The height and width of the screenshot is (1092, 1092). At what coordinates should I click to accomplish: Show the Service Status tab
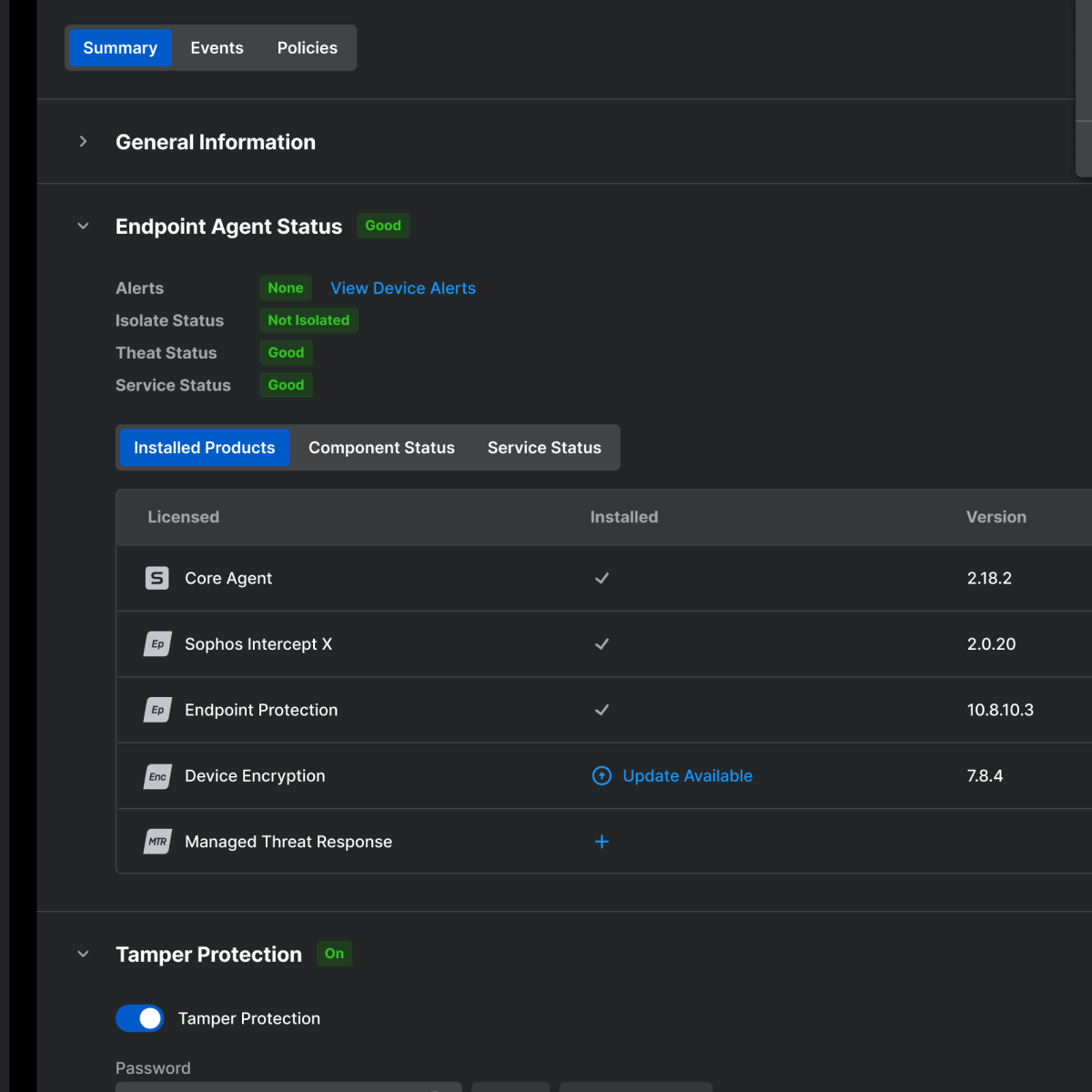click(x=544, y=448)
